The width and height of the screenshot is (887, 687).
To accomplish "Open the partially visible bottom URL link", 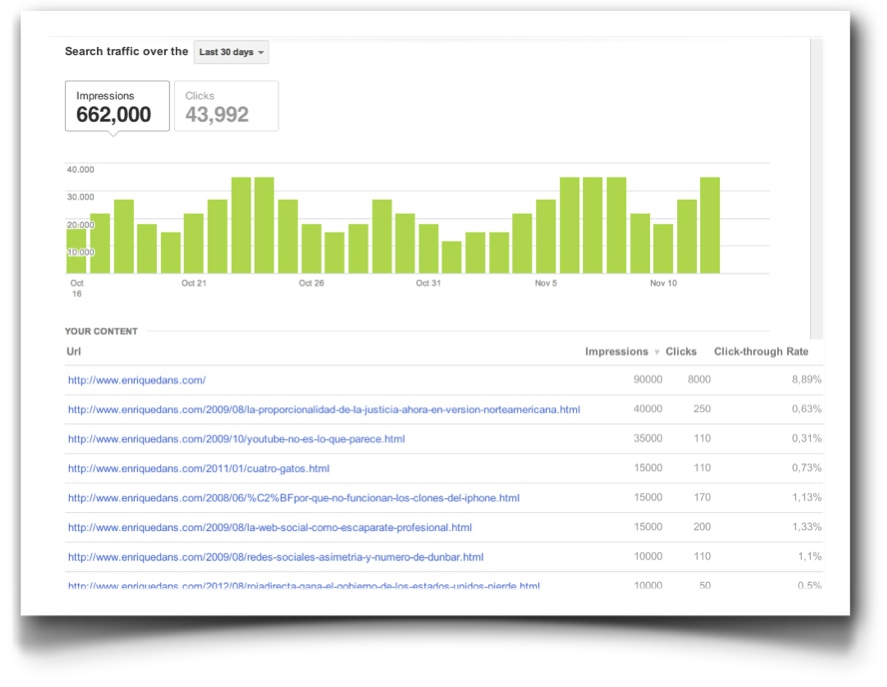I will tap(303, 585).
